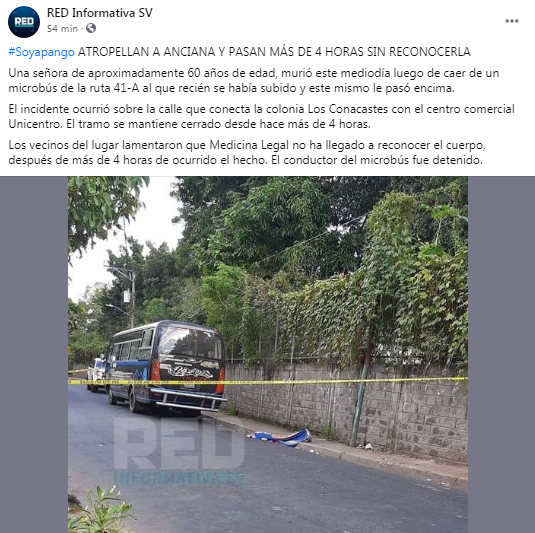Image resolution: width=535 pixels, height=533 pixels.
Task: Open the RED Informativa SV profile avatar
Action: (24, 22)
